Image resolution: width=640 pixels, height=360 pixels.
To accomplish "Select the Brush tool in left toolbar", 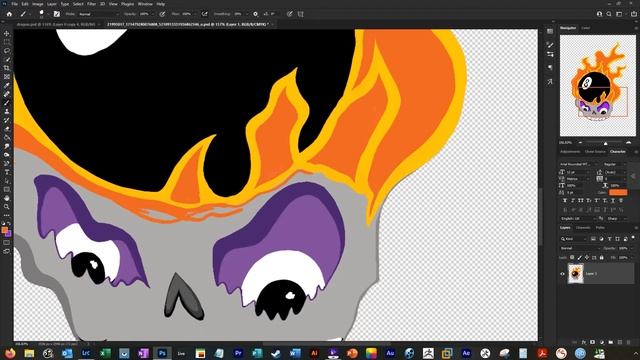I will point(7,102).
